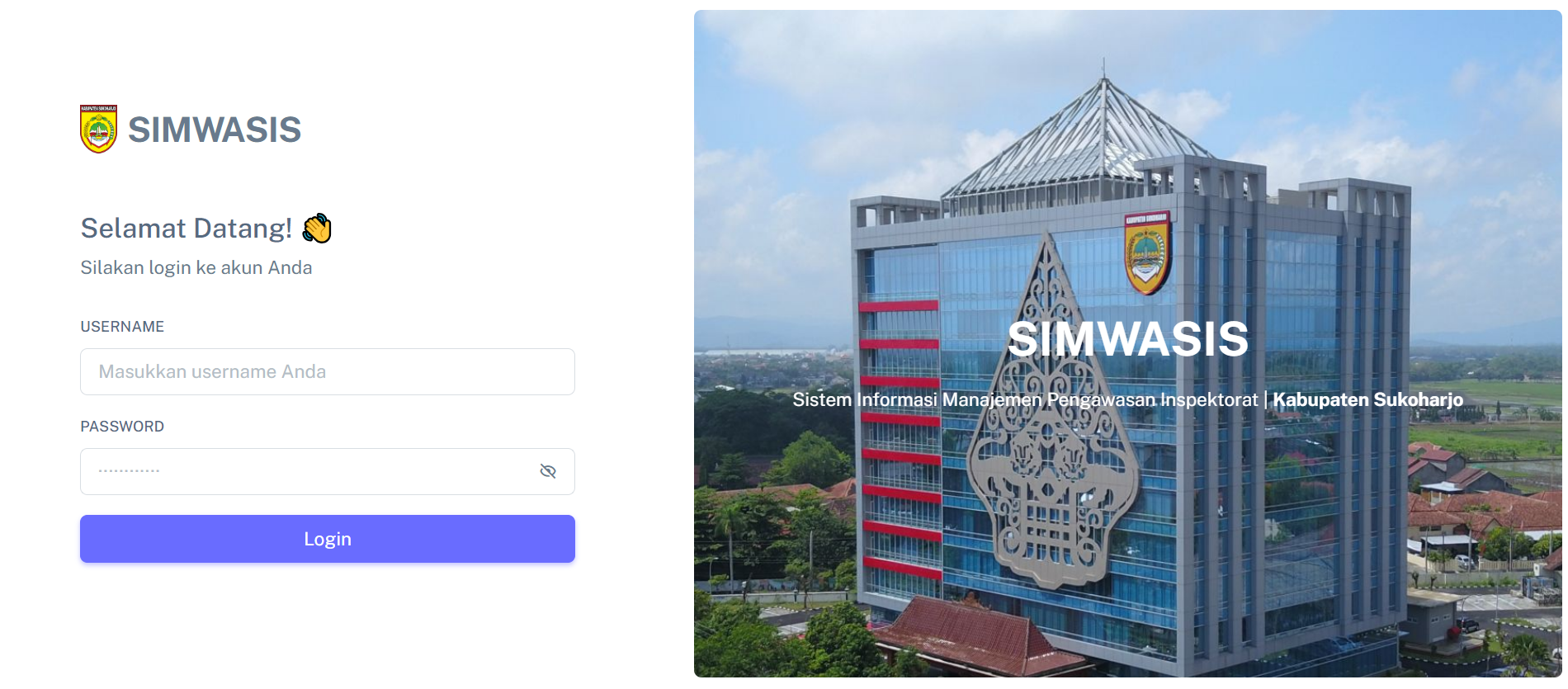
Task: Click the blue Login button
Action: [328, 539]
